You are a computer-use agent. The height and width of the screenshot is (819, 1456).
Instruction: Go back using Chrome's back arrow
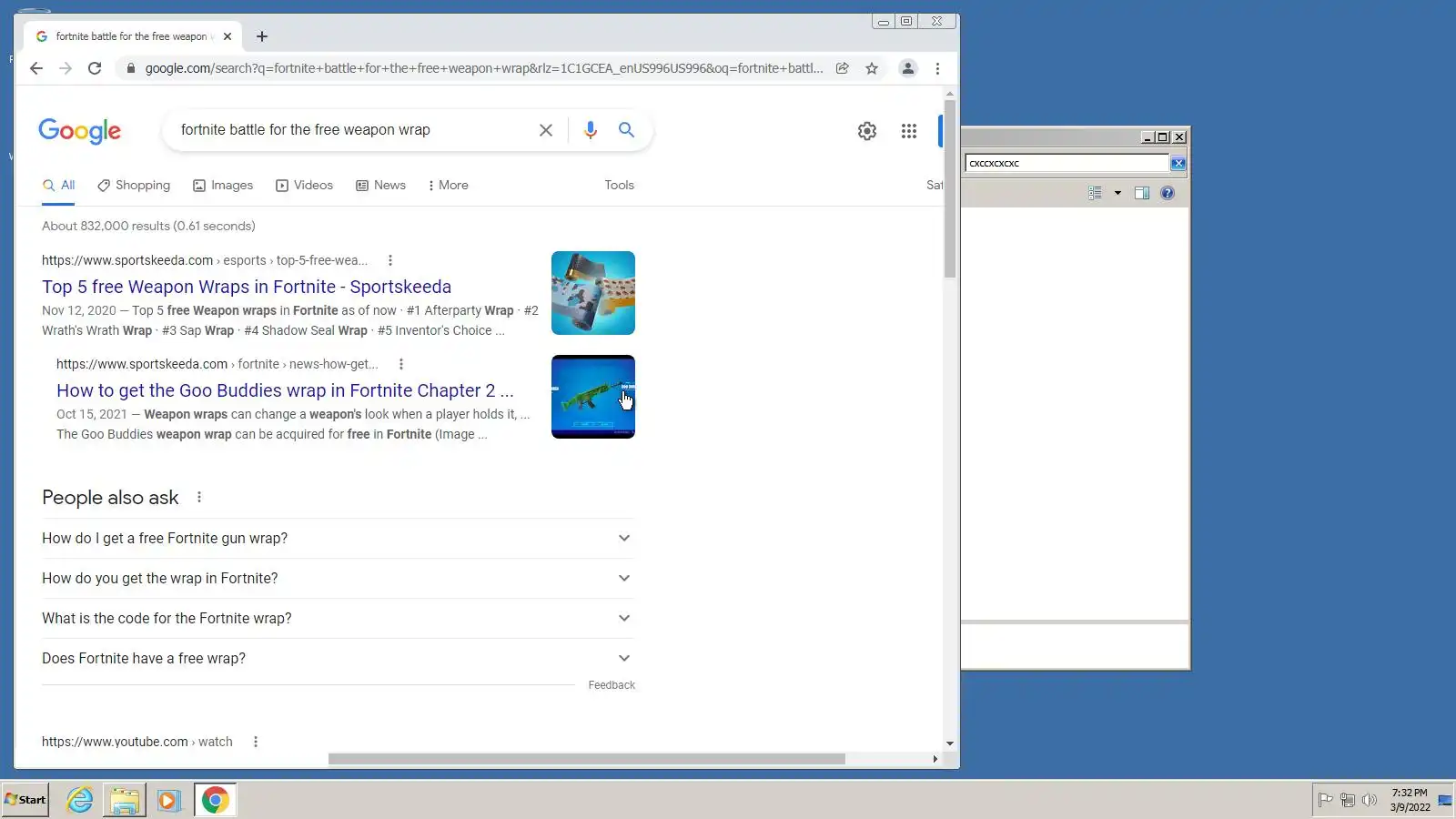click(36, 68)
